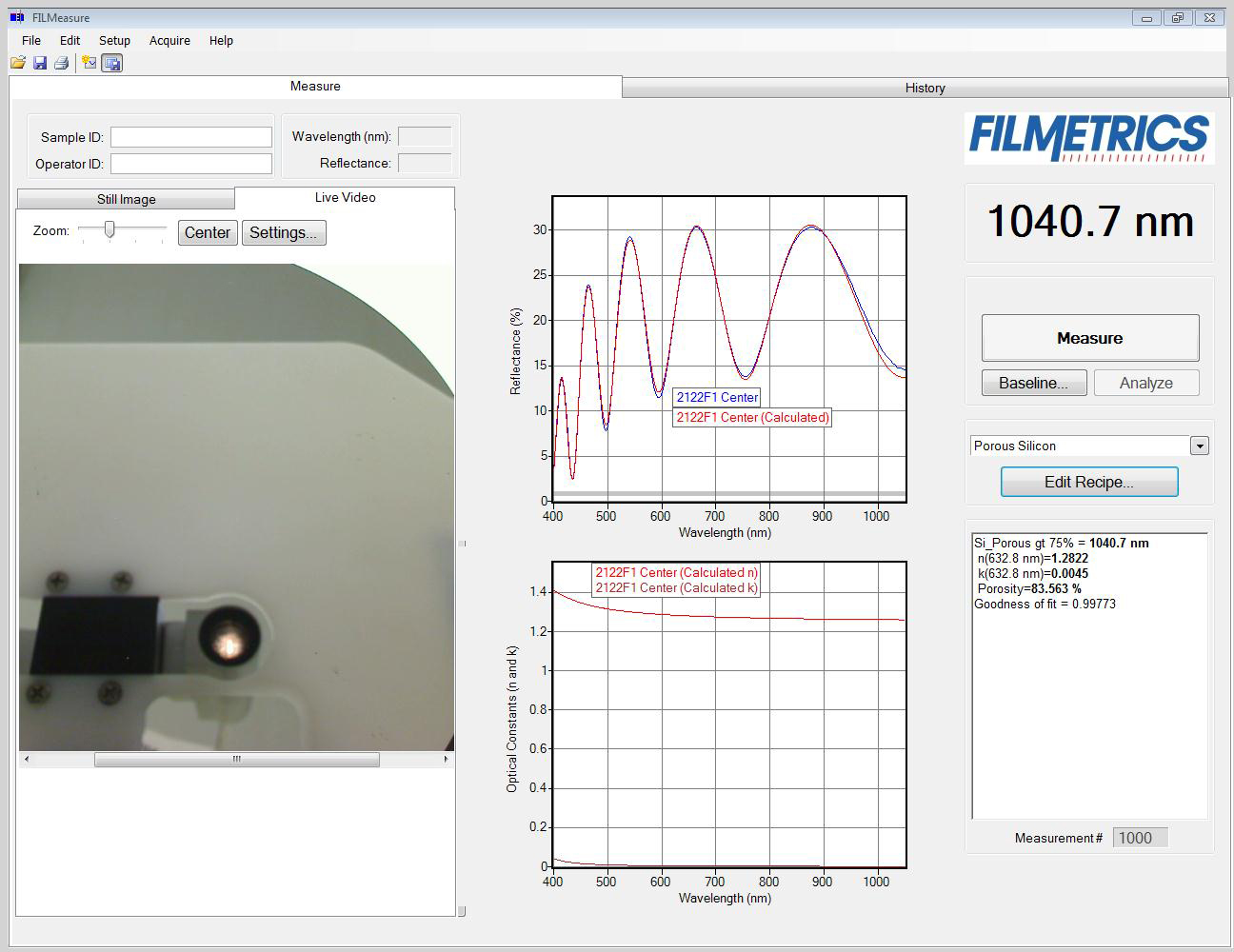
Task: Save using the floppy disk icon
Action: point(40,63)
